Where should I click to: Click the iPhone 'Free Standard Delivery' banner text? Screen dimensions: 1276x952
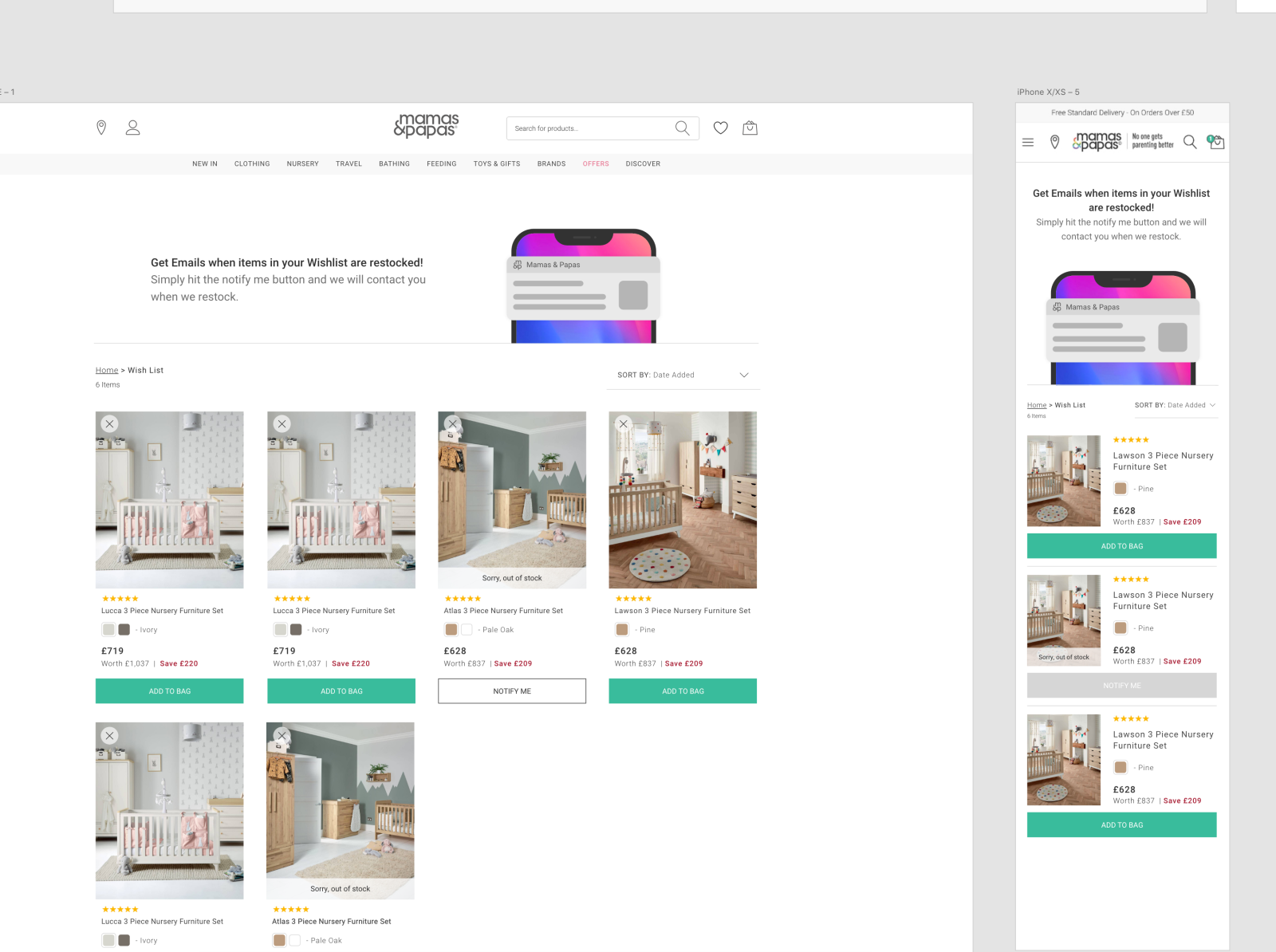coord(1123,113)
